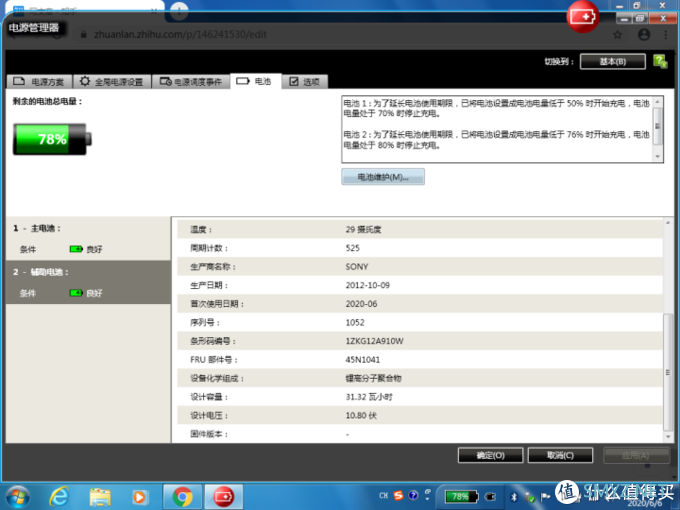Click Chrome address bar zhuanlan.zhihu.com URL

click(180, 34)
